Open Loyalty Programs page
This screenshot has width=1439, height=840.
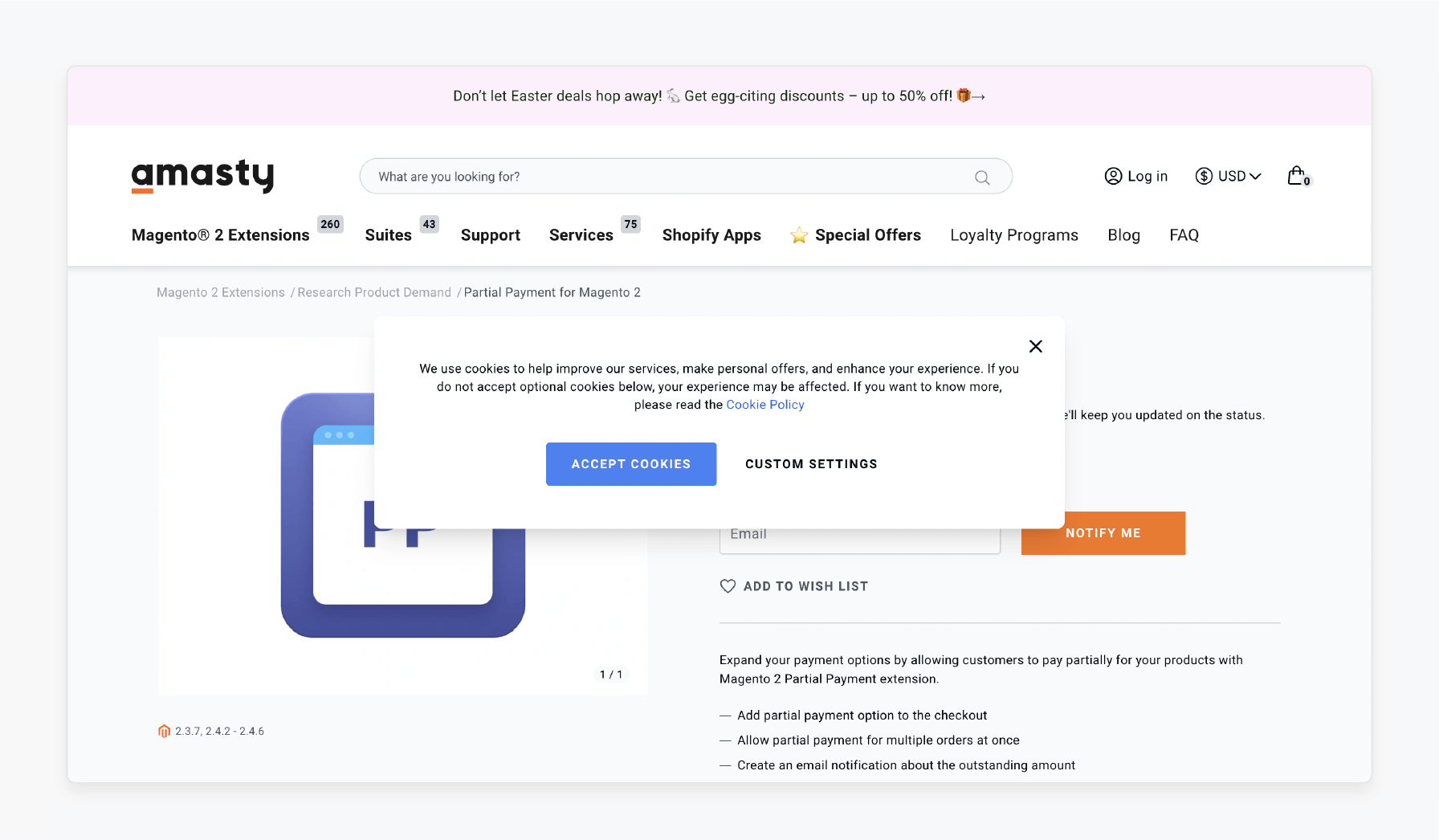pyautogui.click(x=1014, y=235)
